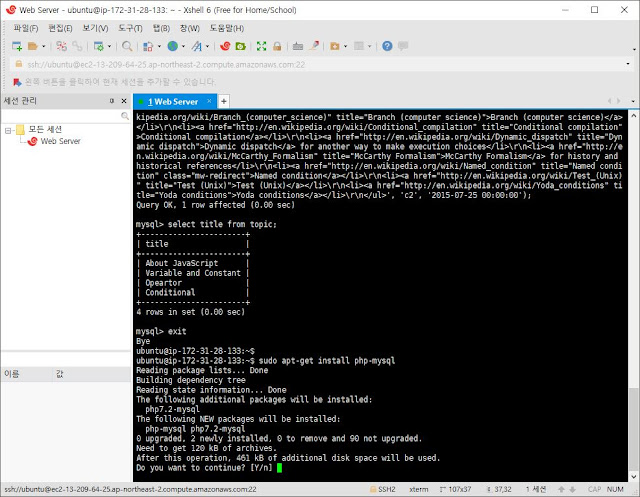This screenshot has width=640, height=497.
Task: Open Session Properties gear icon
Action: pyautogui.click(x=98, y=46)
